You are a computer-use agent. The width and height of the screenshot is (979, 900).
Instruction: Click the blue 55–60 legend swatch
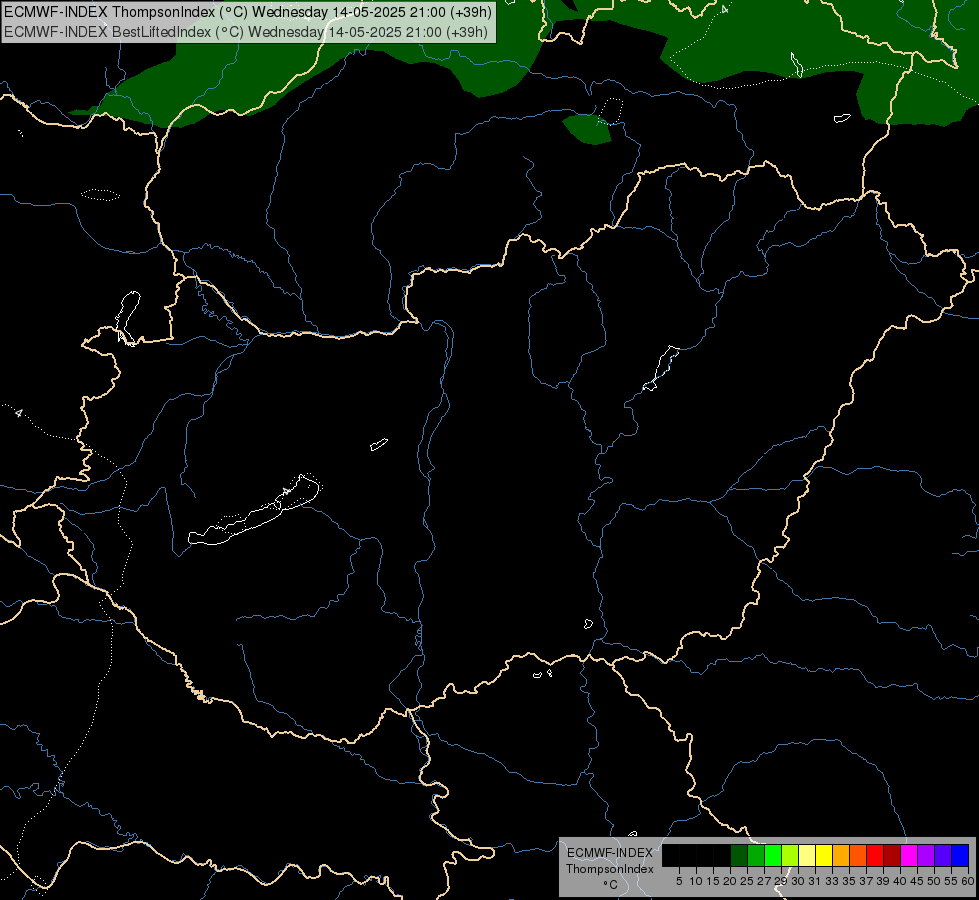point(960,855)
